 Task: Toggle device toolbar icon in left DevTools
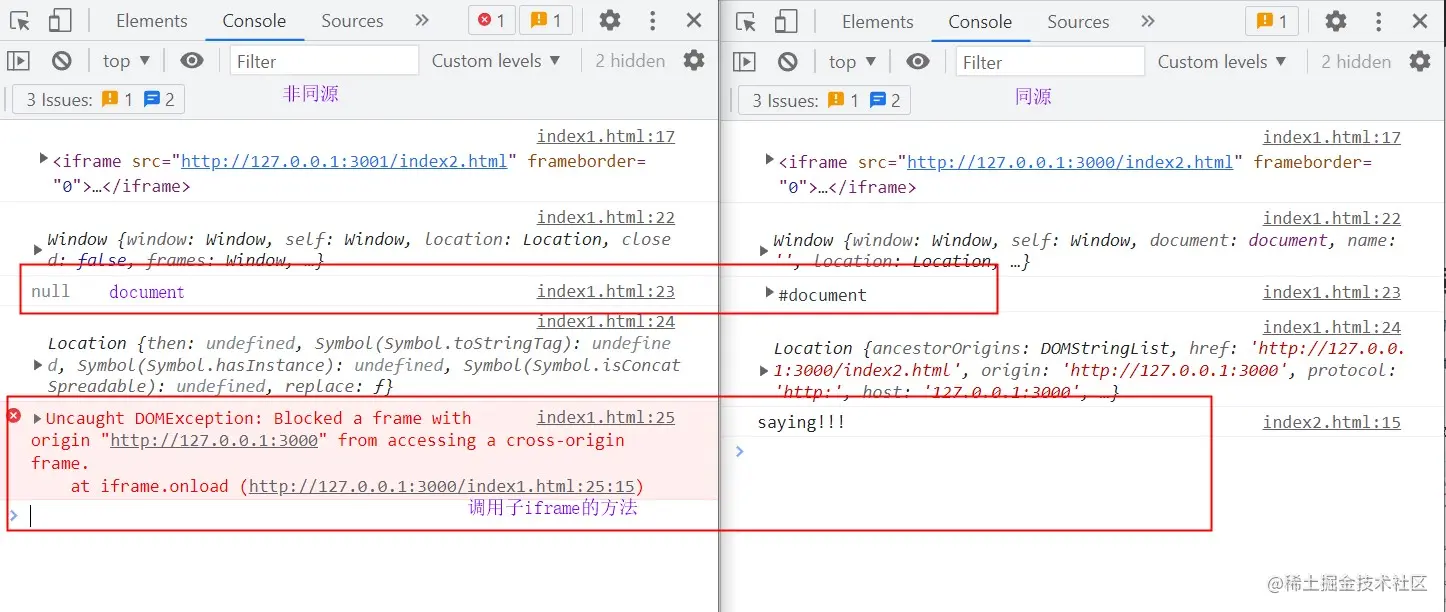point(60,20)
